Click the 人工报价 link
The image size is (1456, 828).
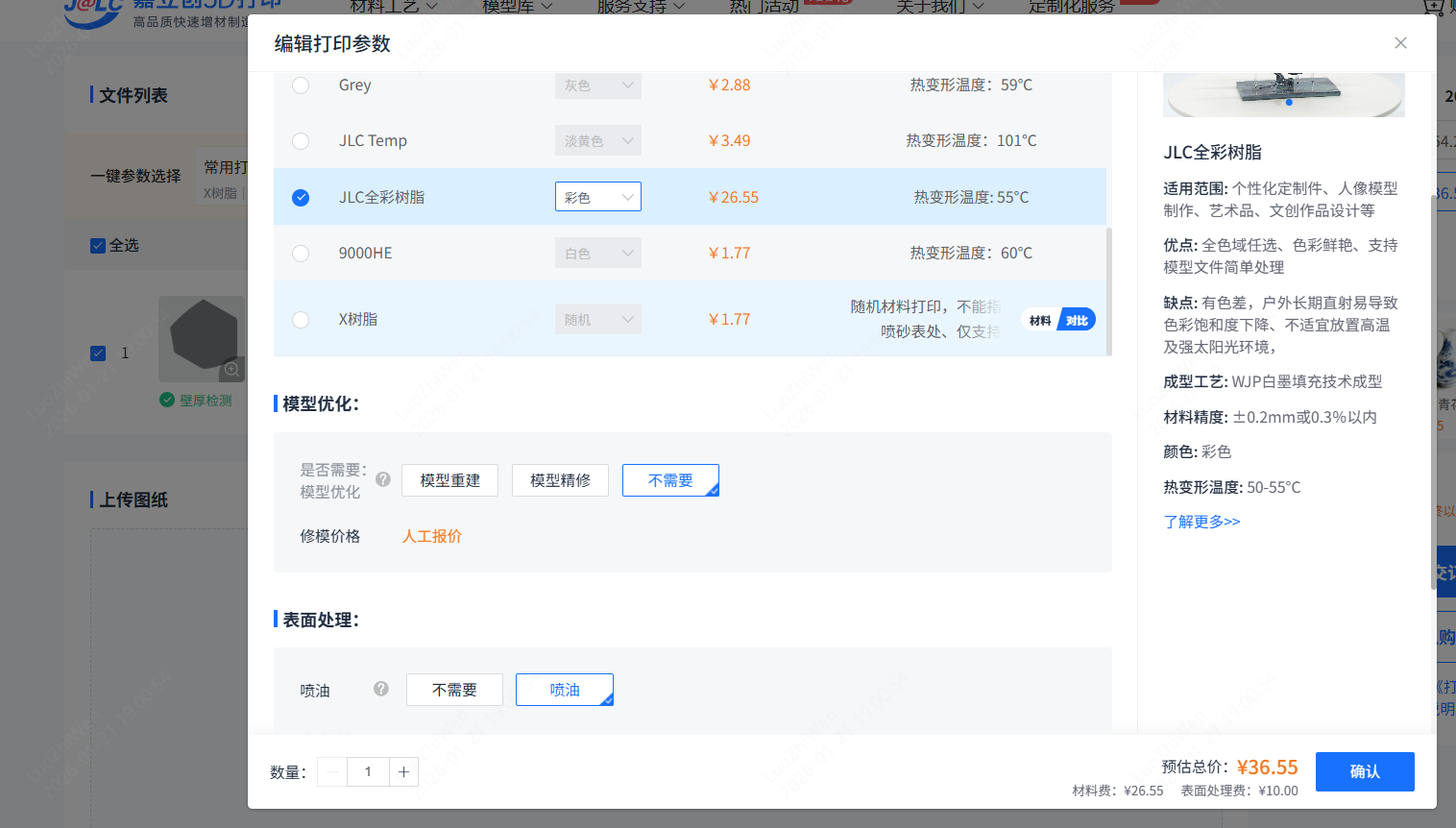pyautogui.click(x=432, y=536)
